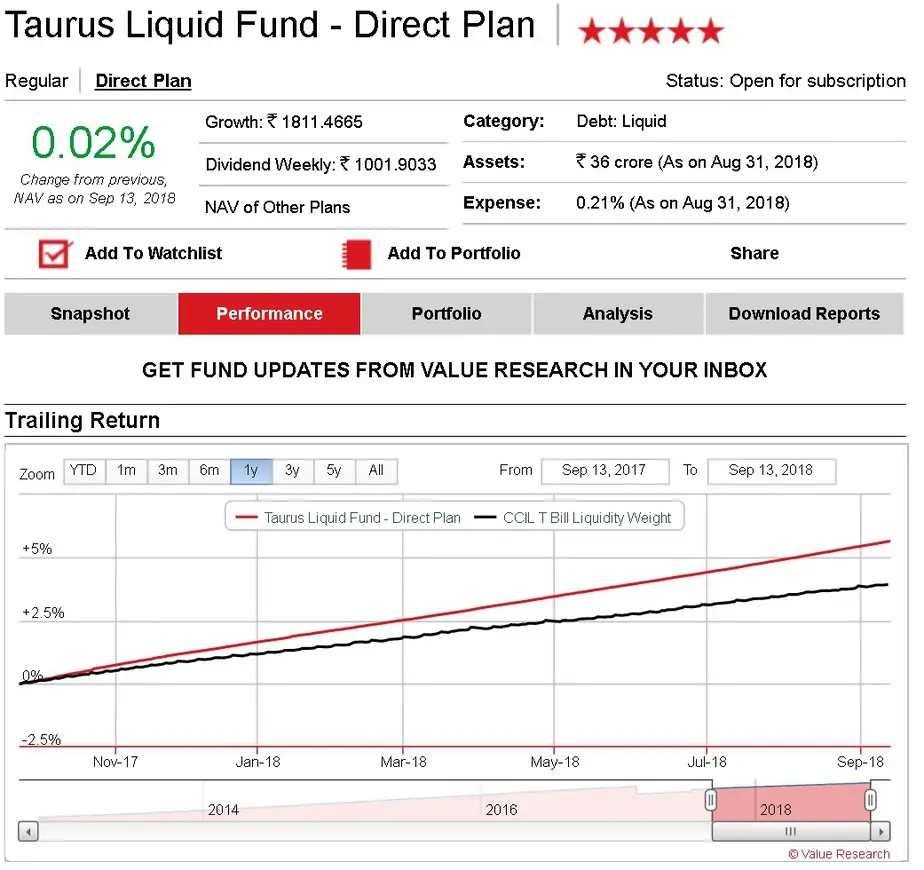The width and height of the screenshot is (924, 870).
Task: Toggle Taurus Liquid Fund legend series
Action: (x=348, y=518)
